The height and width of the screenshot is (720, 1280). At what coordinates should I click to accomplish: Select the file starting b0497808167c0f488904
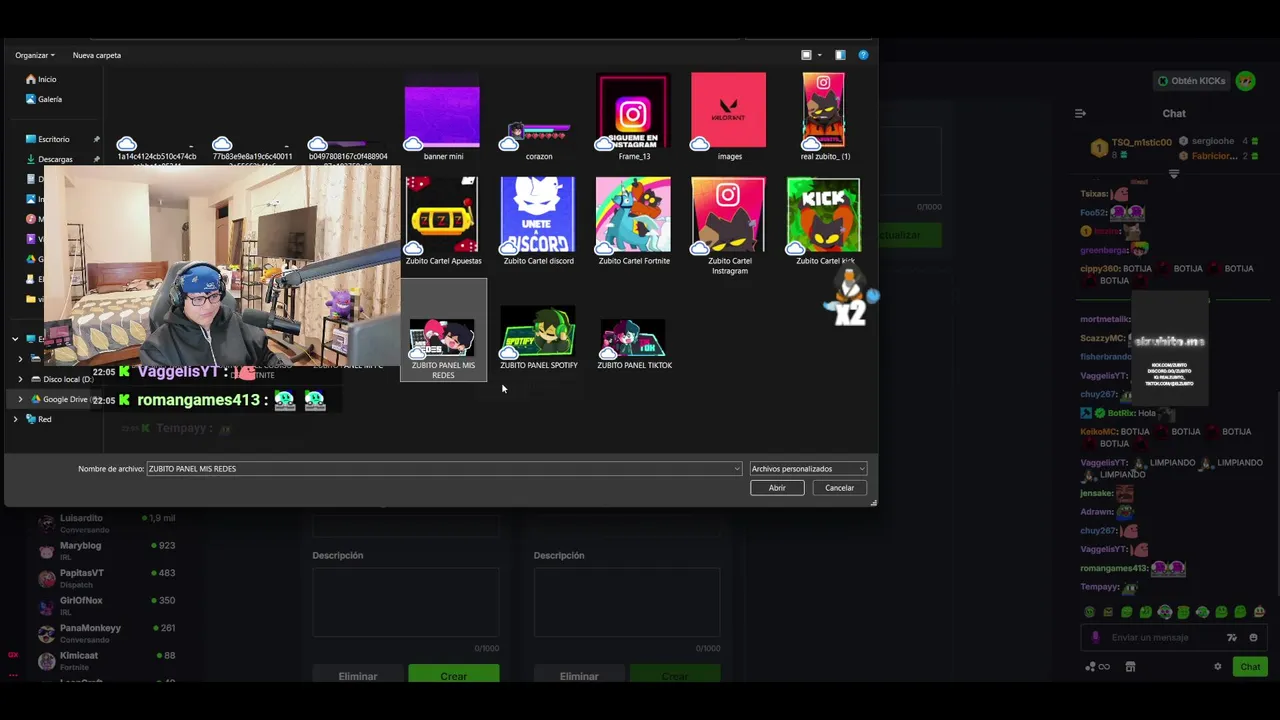coord(348,150)
